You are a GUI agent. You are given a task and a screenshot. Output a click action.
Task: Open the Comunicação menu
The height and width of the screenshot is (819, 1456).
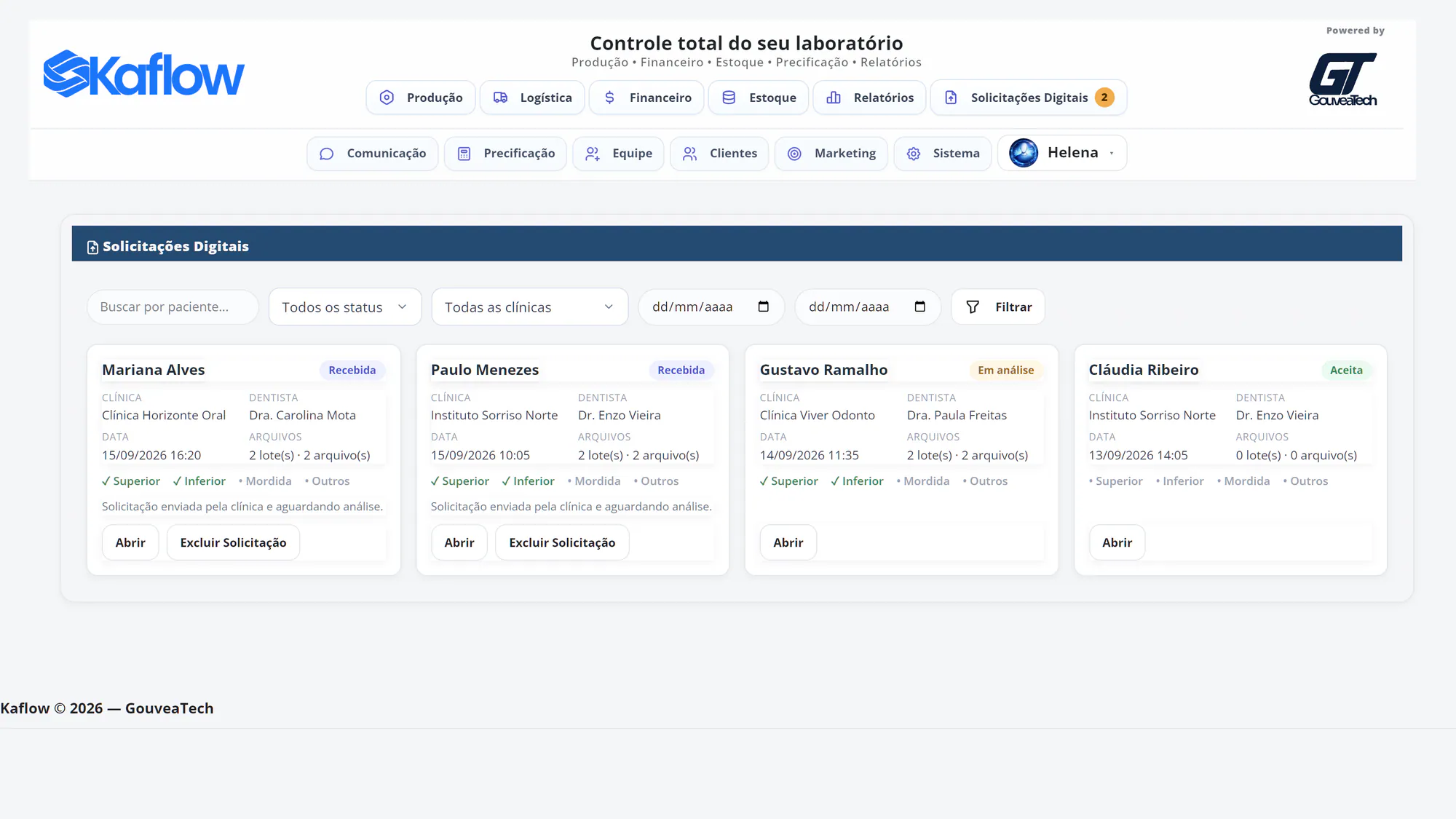[x=372, y=154]
